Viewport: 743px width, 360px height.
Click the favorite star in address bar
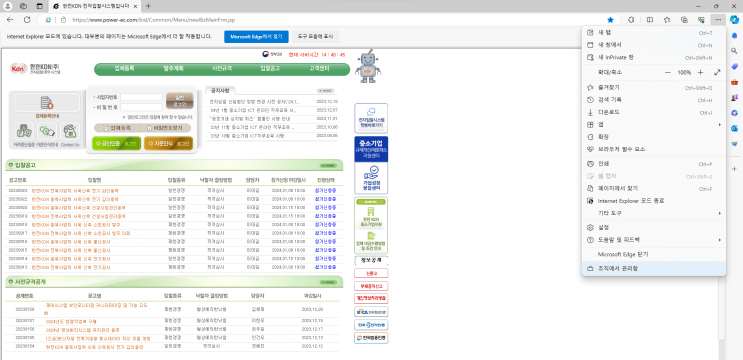tap(610, 20)
